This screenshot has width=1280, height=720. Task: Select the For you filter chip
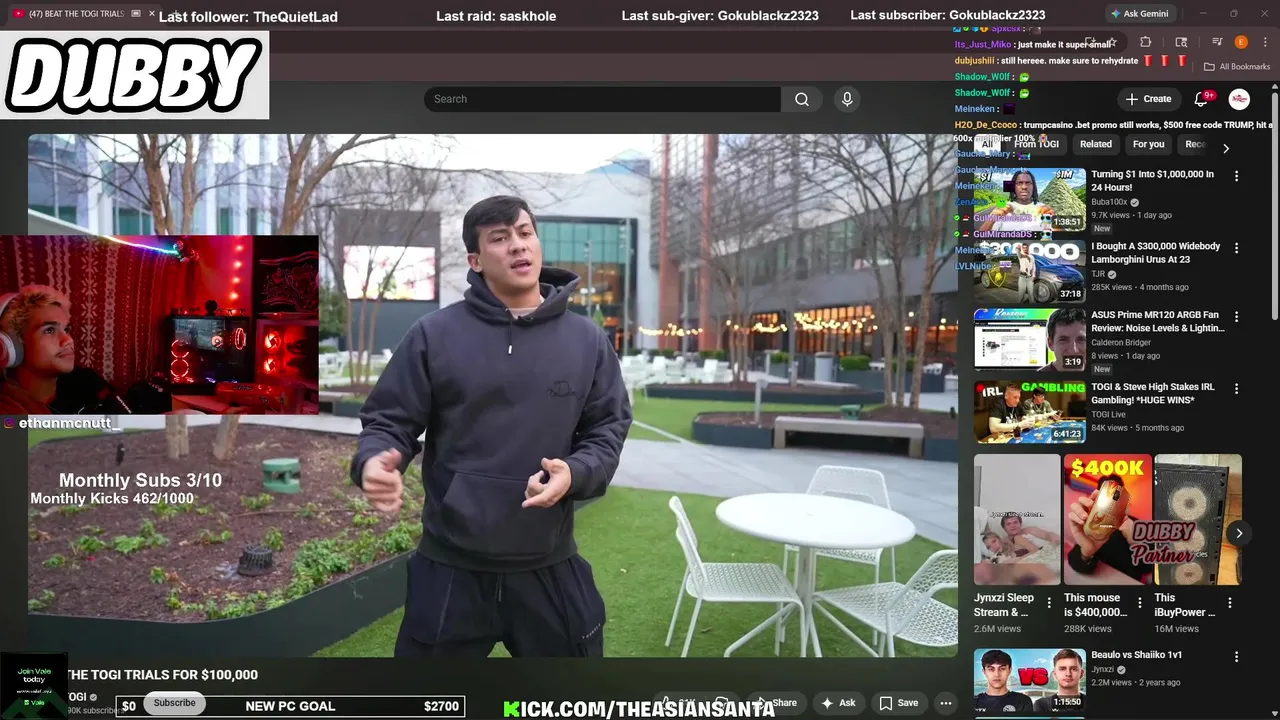click(1148, 144)
